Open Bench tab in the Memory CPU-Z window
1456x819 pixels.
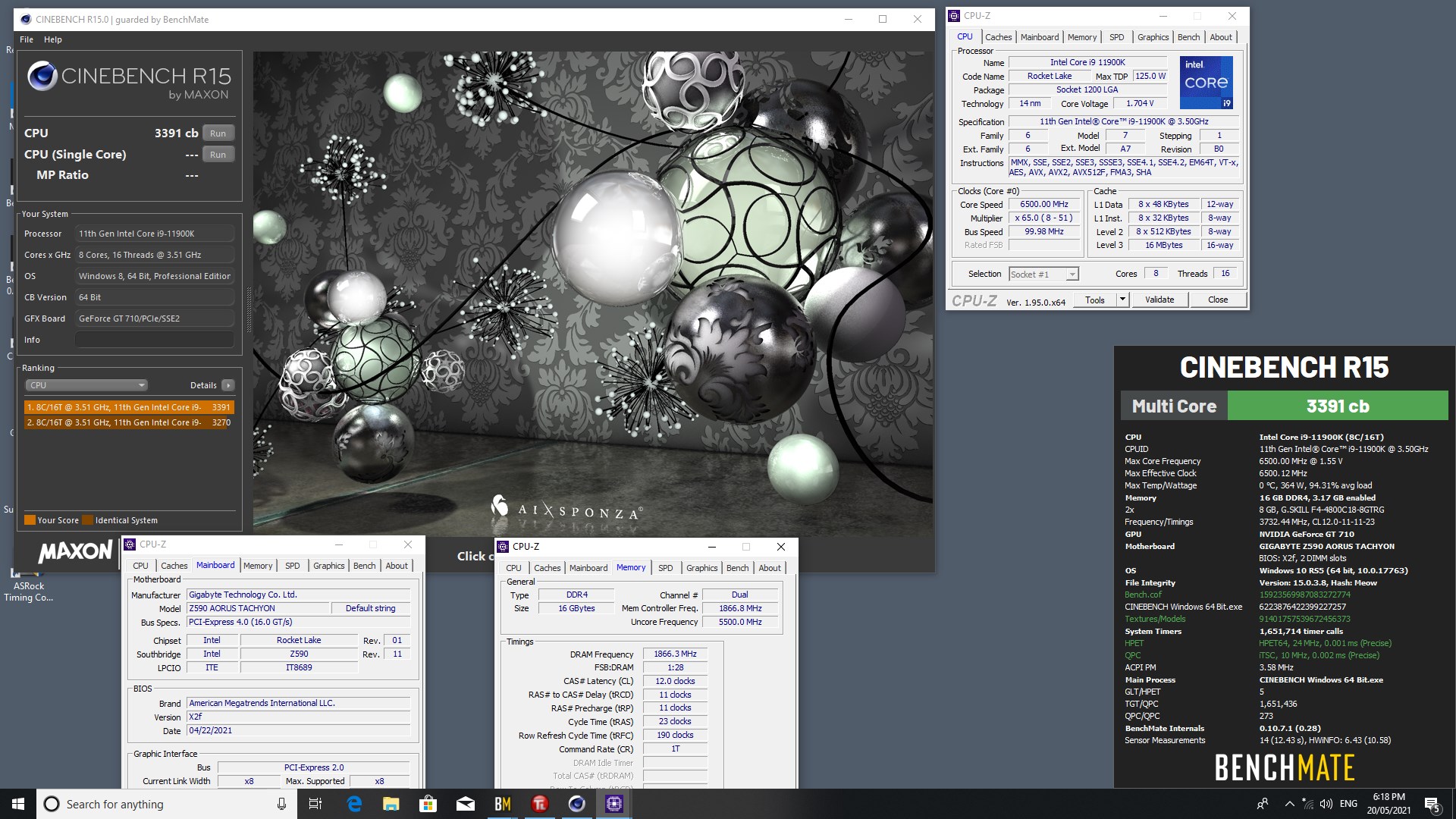[x=737, y=568]
